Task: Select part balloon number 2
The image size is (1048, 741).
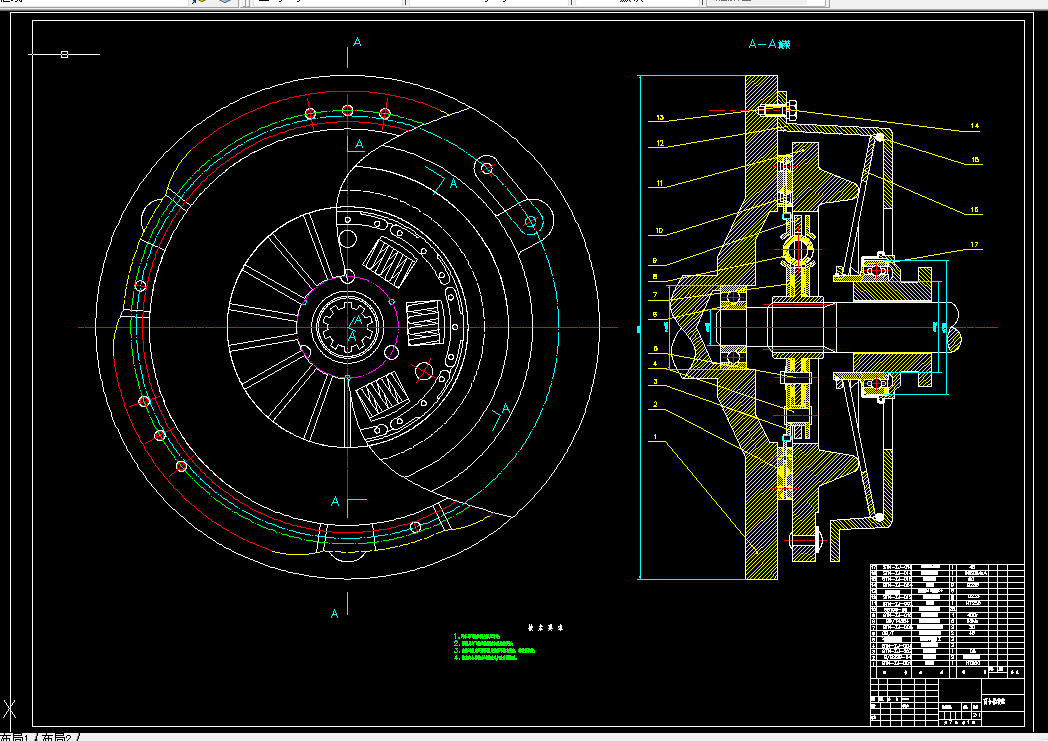Action: coord(655,404)
